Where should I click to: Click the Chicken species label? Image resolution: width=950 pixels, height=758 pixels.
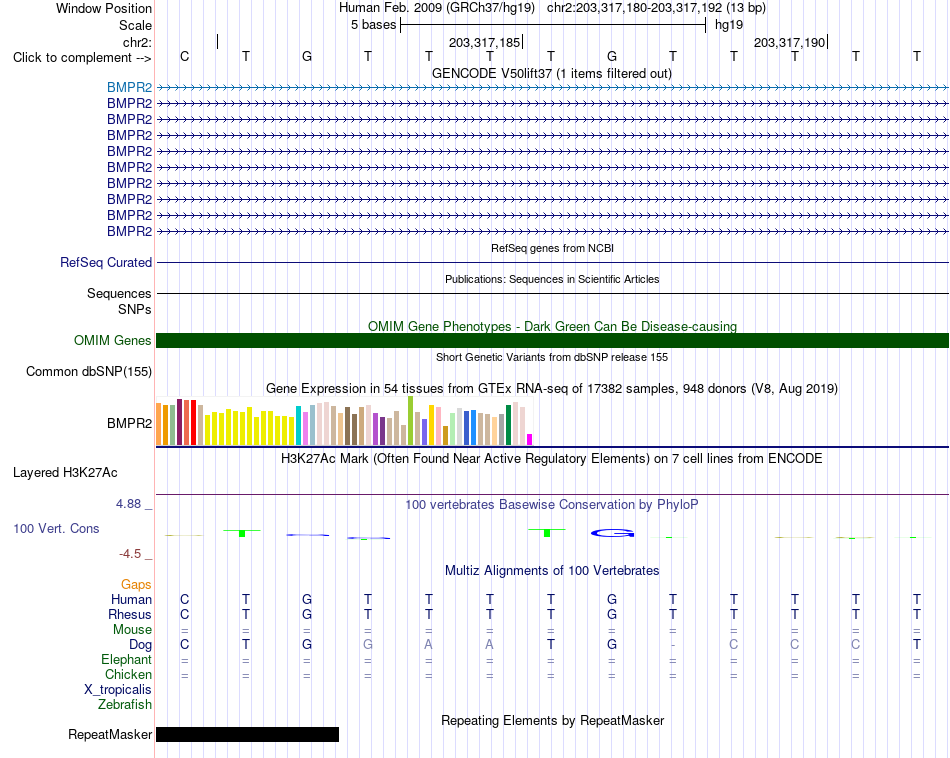[128, 674]
